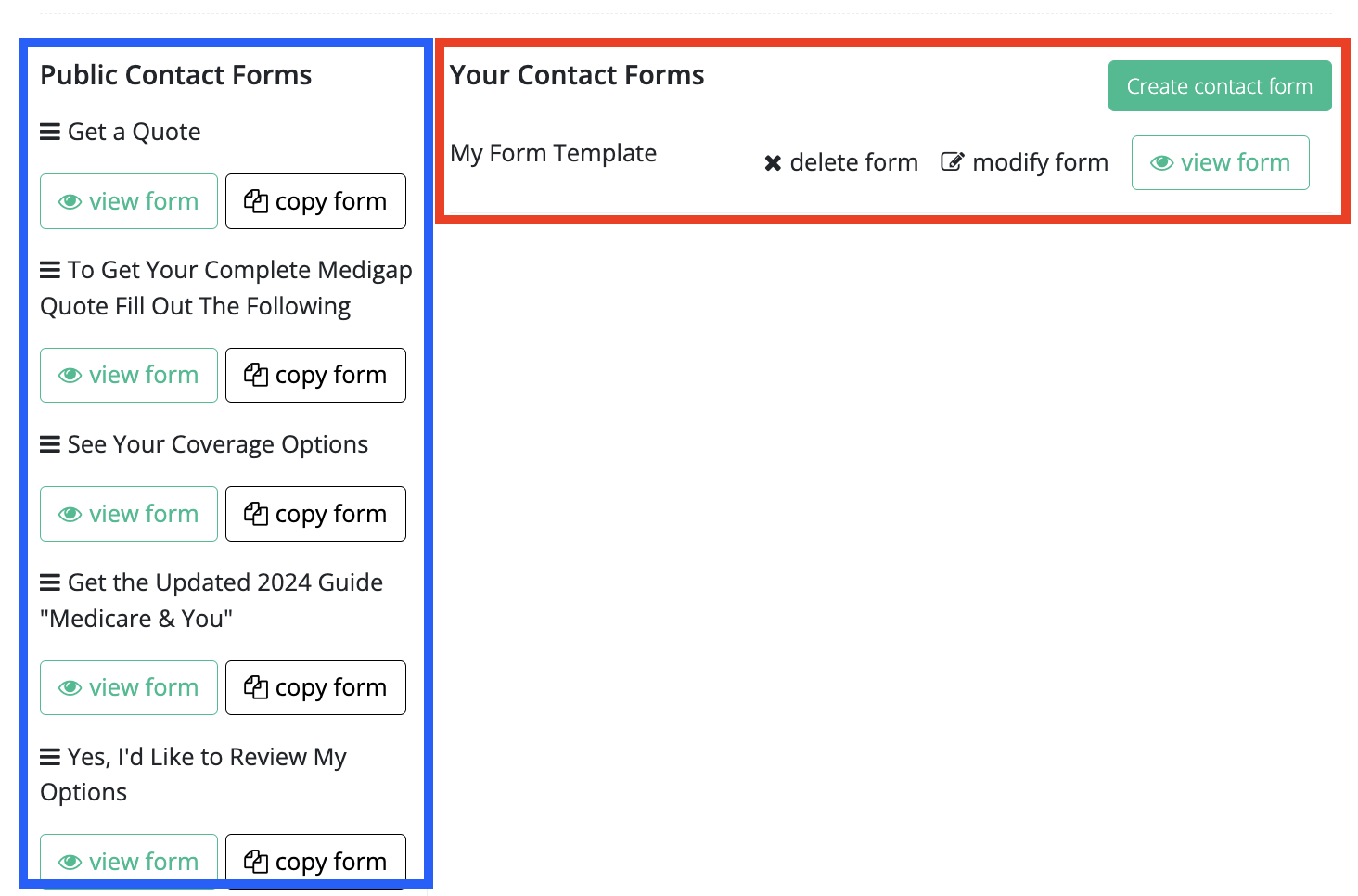Click the copy icon on the Medigap copy form button
This screenshot has width=1358, height=896.
point(256,375)
